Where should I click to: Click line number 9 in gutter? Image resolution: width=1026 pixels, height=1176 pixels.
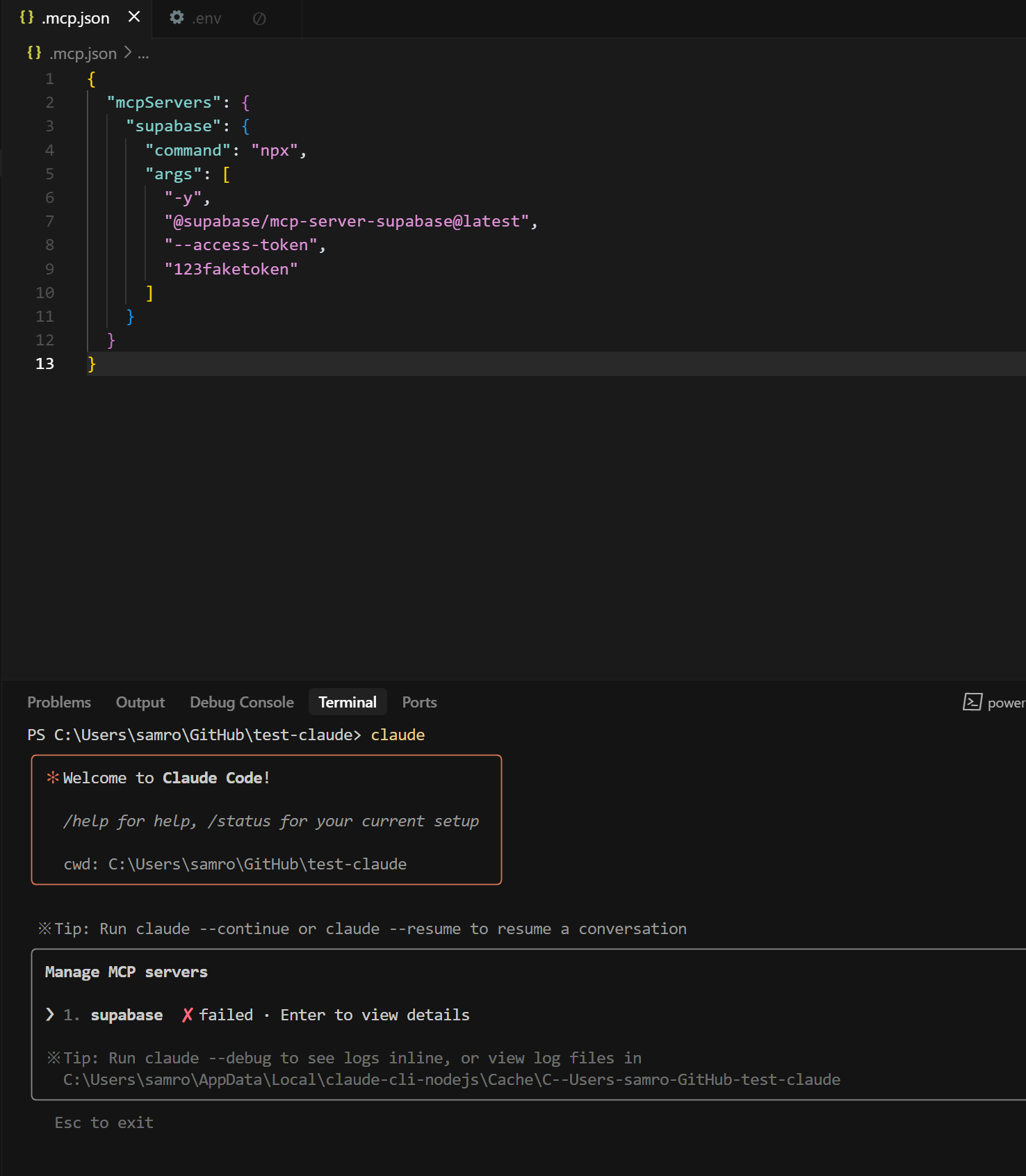coord(49,269)
